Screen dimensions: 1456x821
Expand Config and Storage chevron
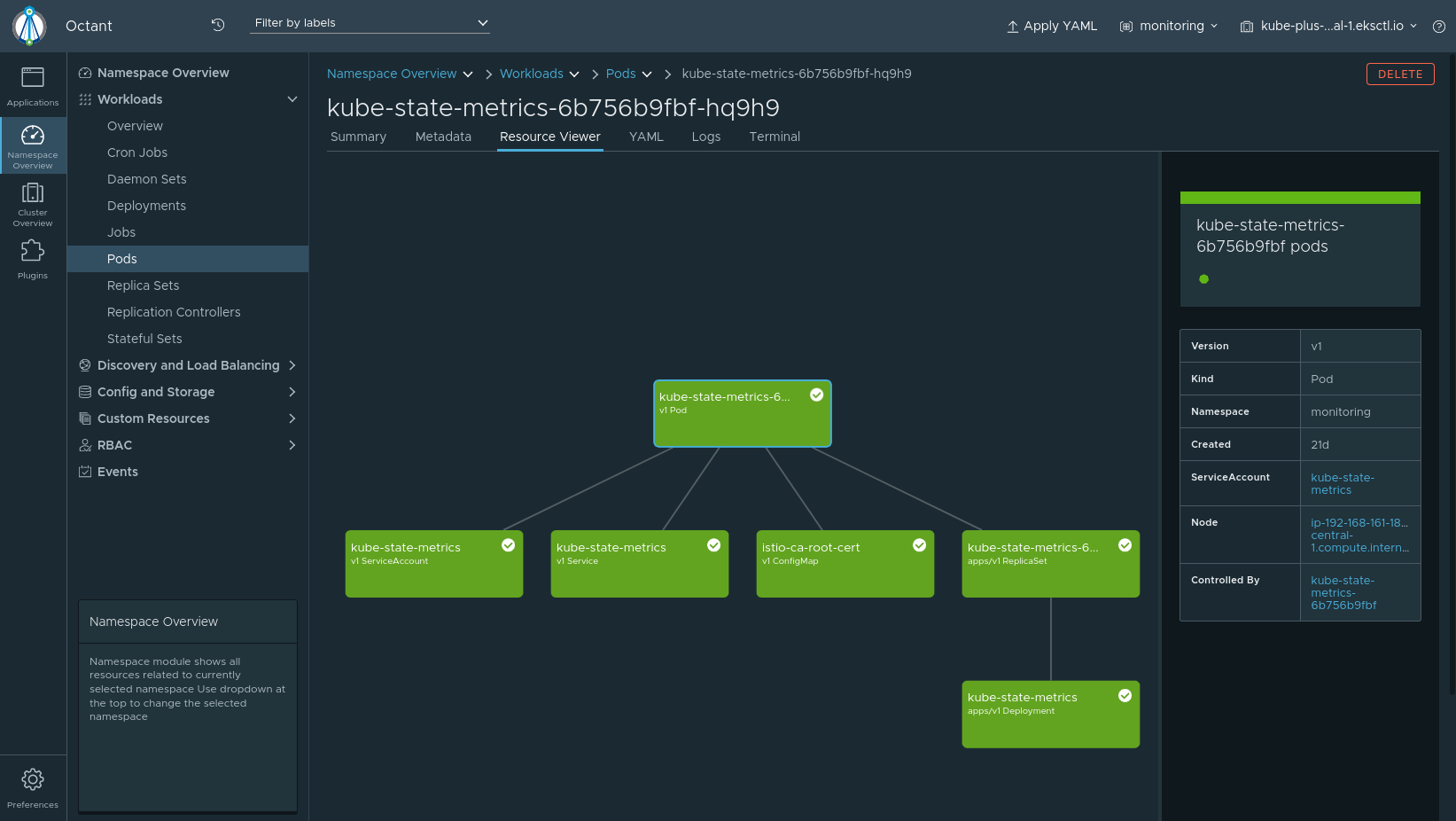292,392
